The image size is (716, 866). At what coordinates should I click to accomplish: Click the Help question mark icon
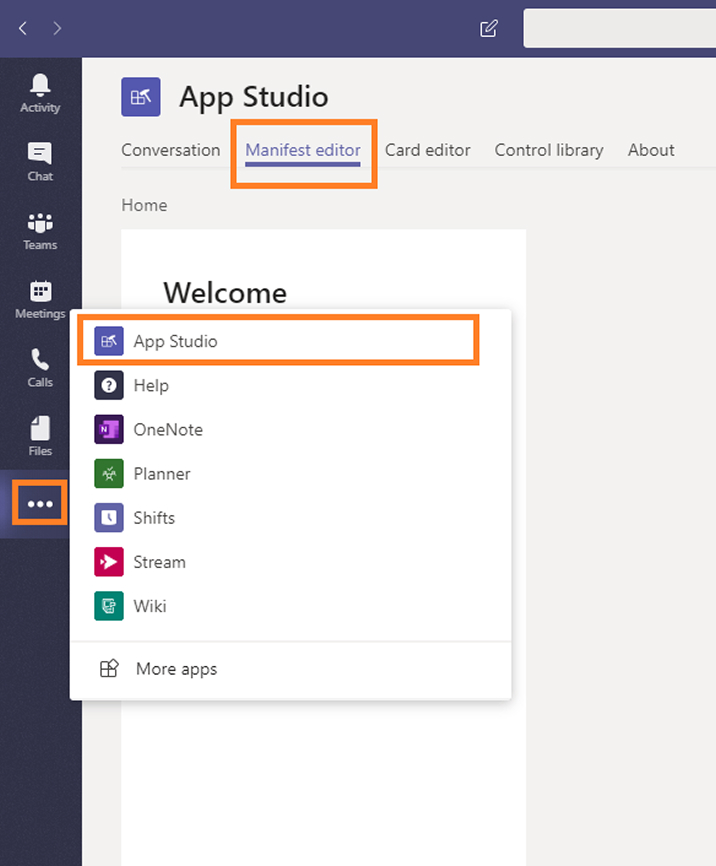pyautogui.click(x=109, y=385)
